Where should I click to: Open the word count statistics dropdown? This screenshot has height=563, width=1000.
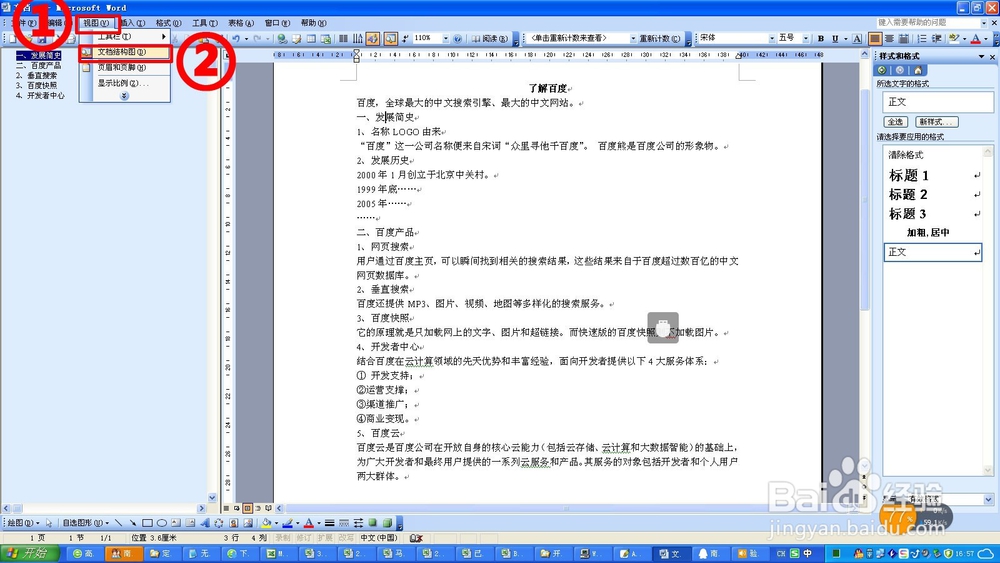tap(633, 38)
